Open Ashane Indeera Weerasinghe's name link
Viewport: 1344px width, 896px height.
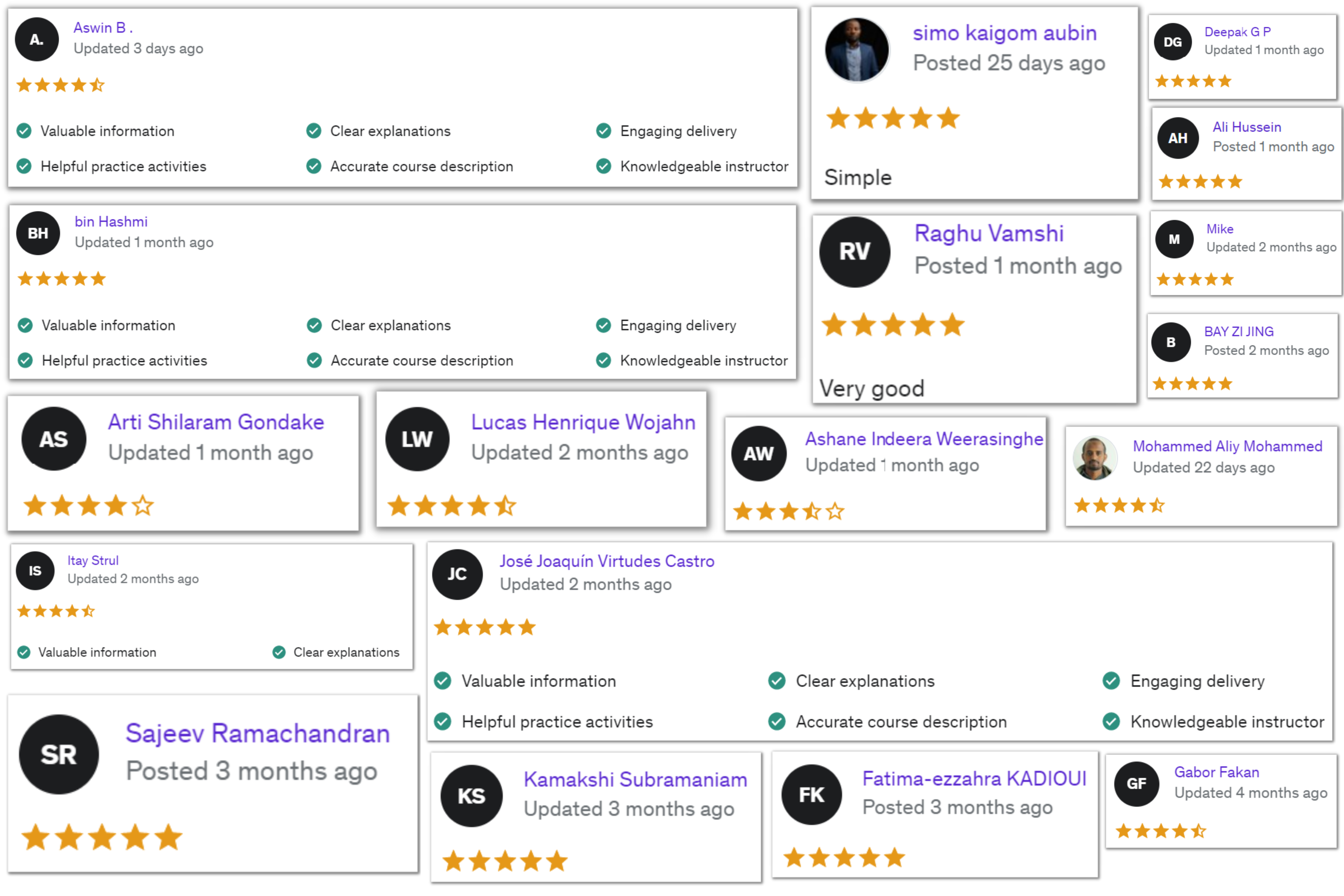pos(924,439)
